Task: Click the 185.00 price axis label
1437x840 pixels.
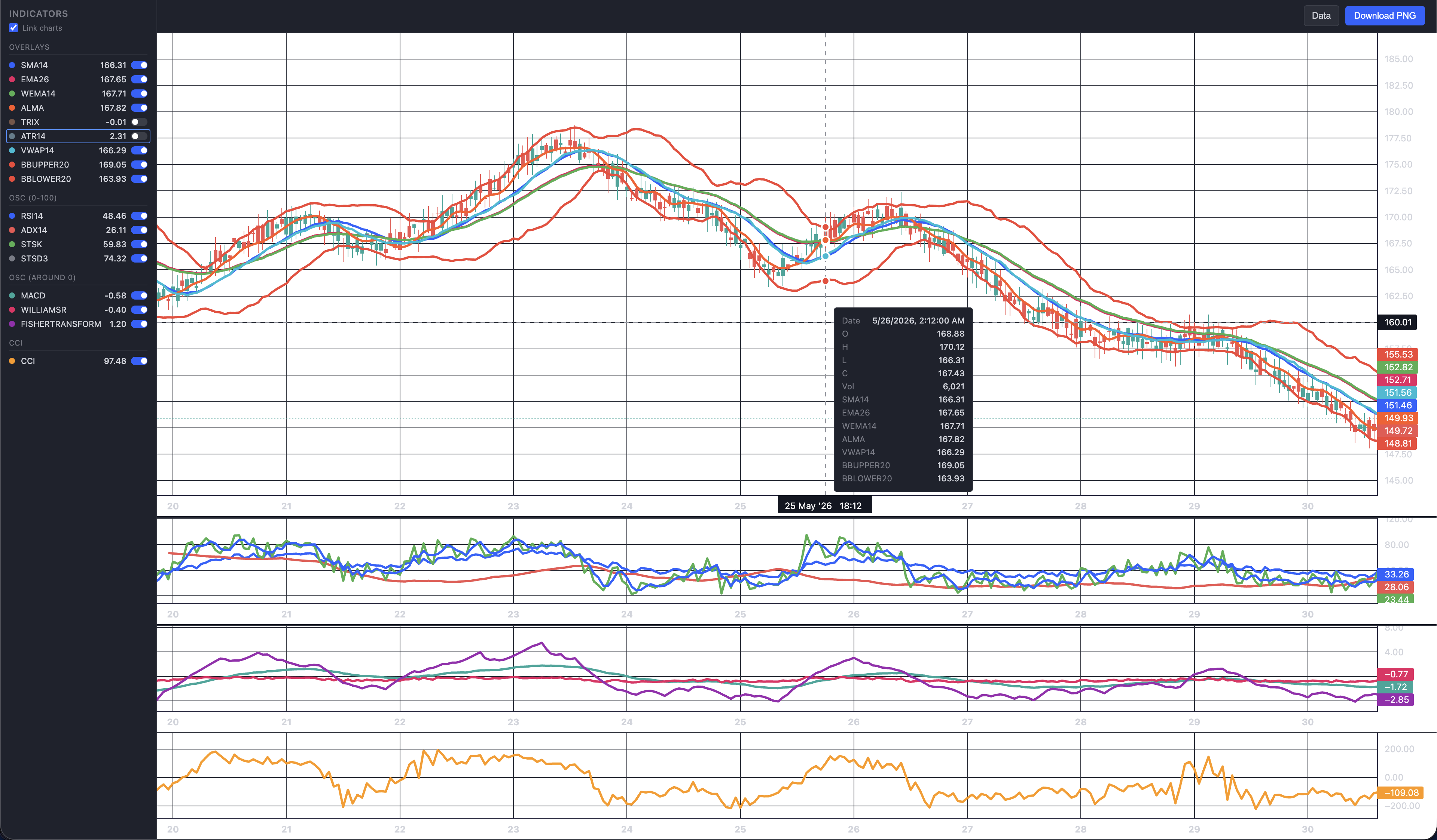Action: pos(1399,59)
